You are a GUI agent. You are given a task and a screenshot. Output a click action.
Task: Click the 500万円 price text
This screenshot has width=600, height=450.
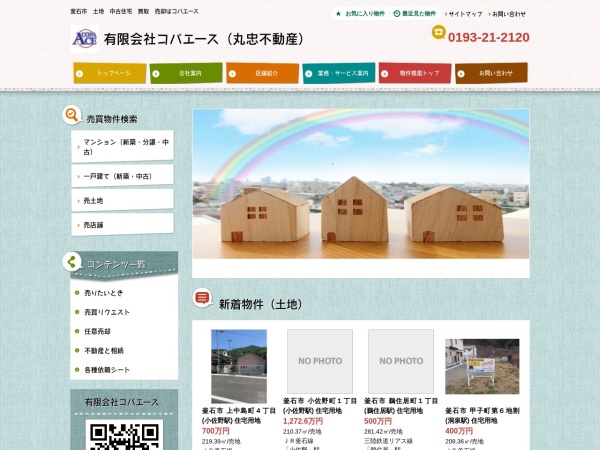coord(378,421)
